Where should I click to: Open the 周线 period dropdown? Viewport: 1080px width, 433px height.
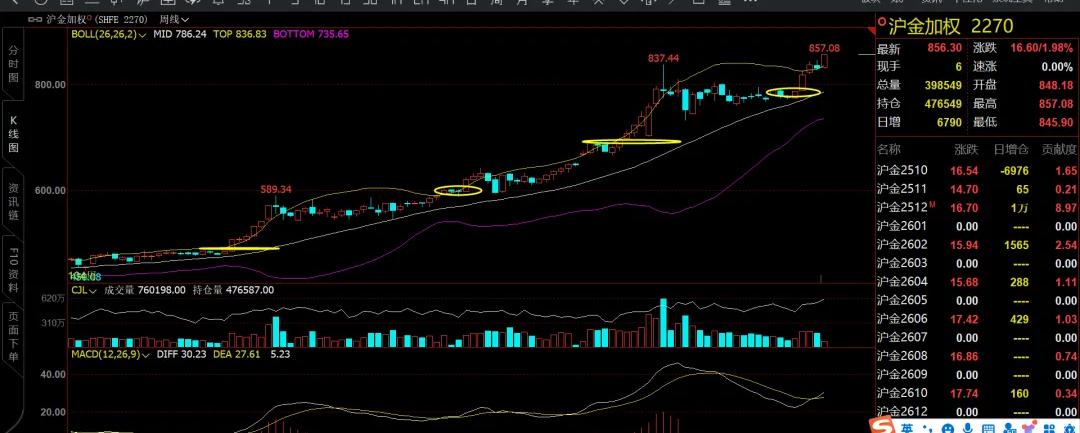(175, 20)
